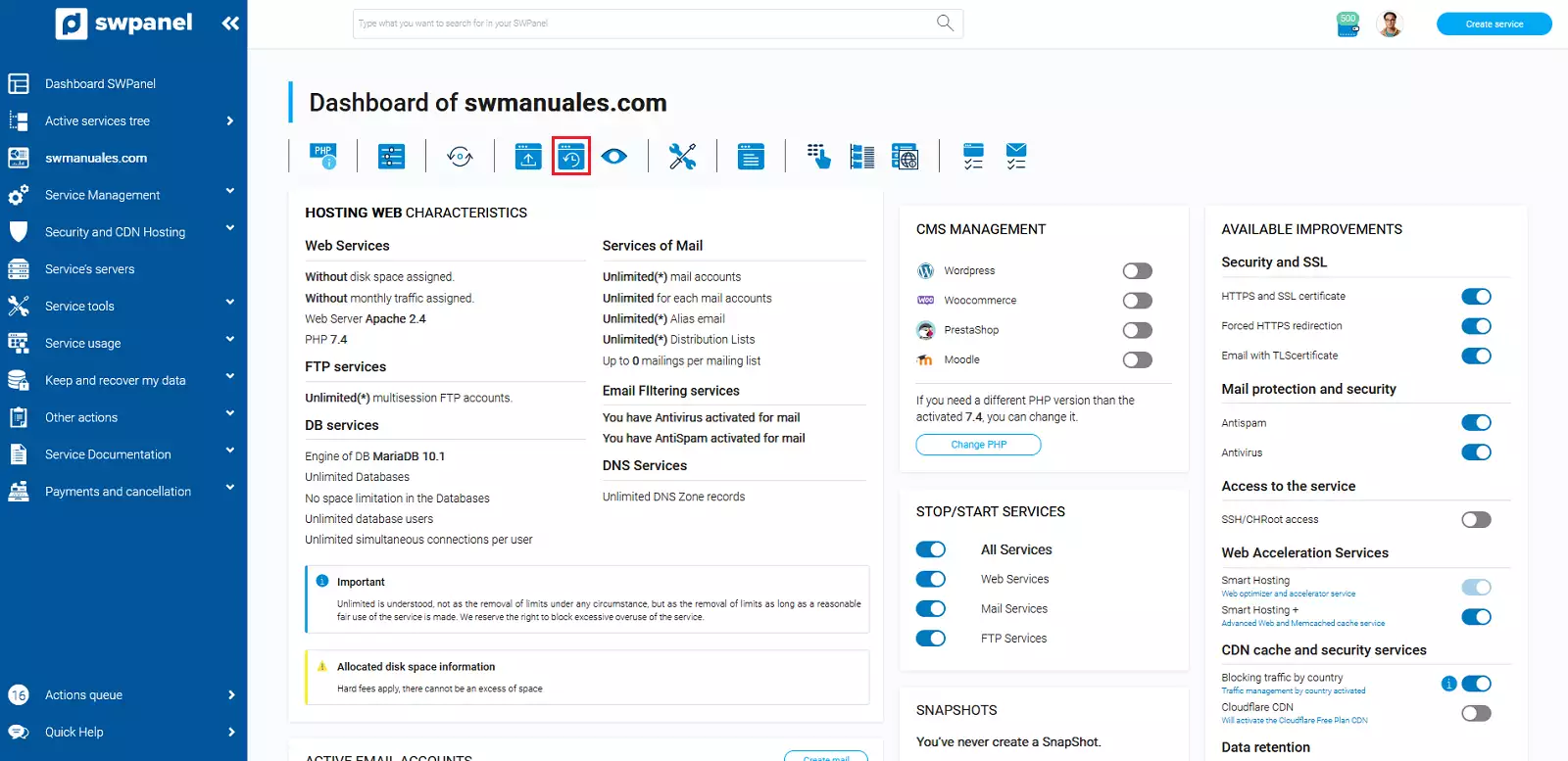This screenshot has height=761, width=1568.
Task: Collapse sidebar with double chevron icon
Action: pyautogui.click(x=230, y=24)
